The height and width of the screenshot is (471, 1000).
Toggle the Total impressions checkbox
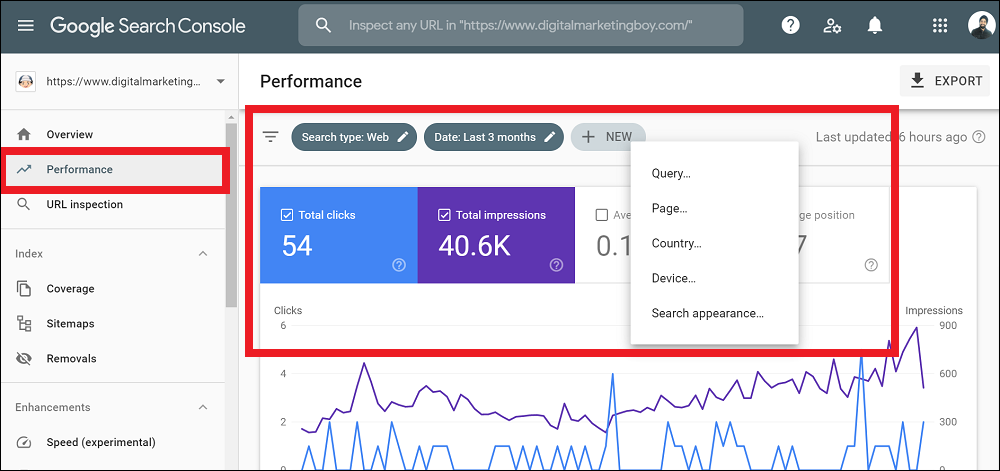[444, 215]
